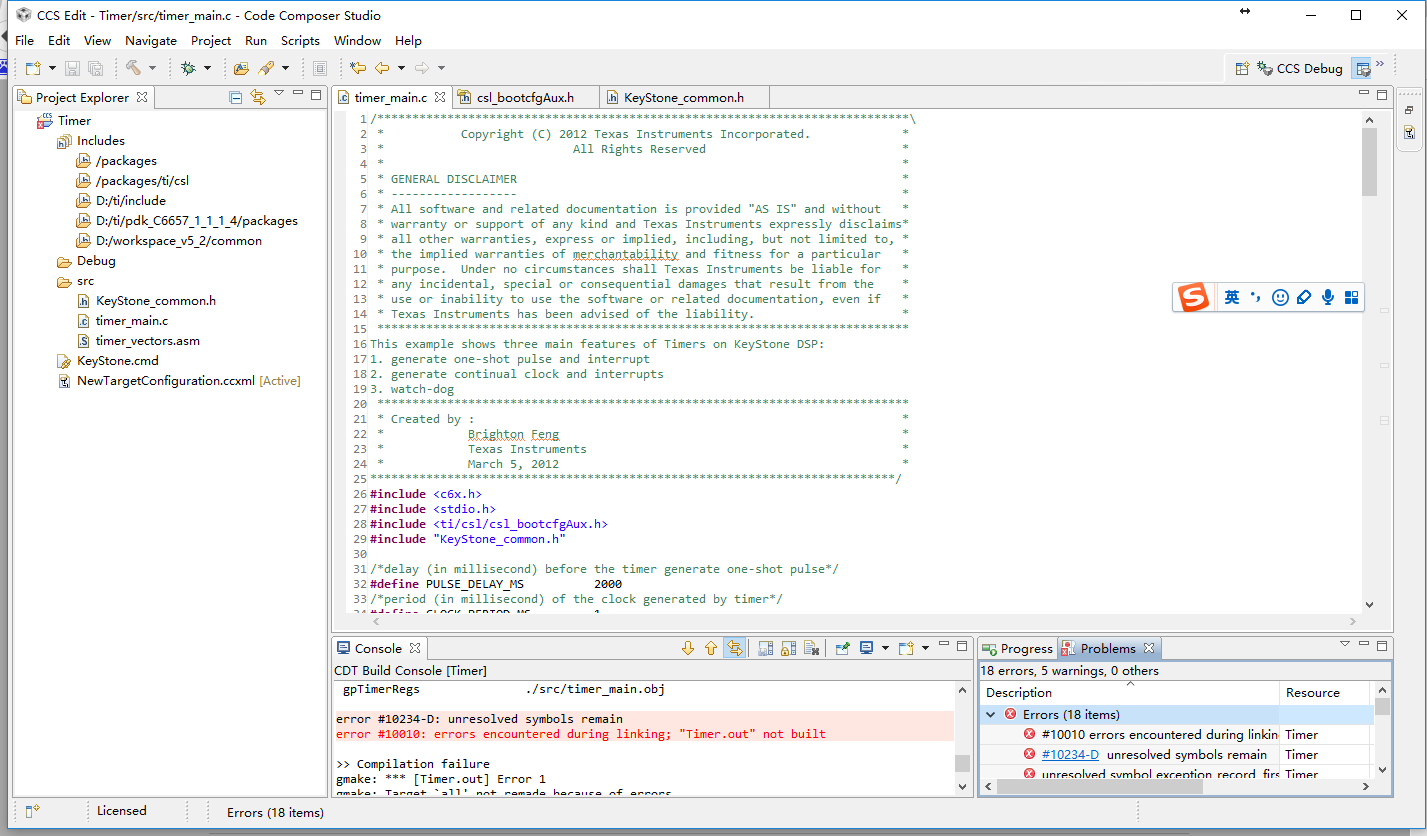The height and width of the screenshot is (836, 1427).
Task: Click the Build hammer icon in toolbar
Action: pyautogui.click(x=133, y=68)
